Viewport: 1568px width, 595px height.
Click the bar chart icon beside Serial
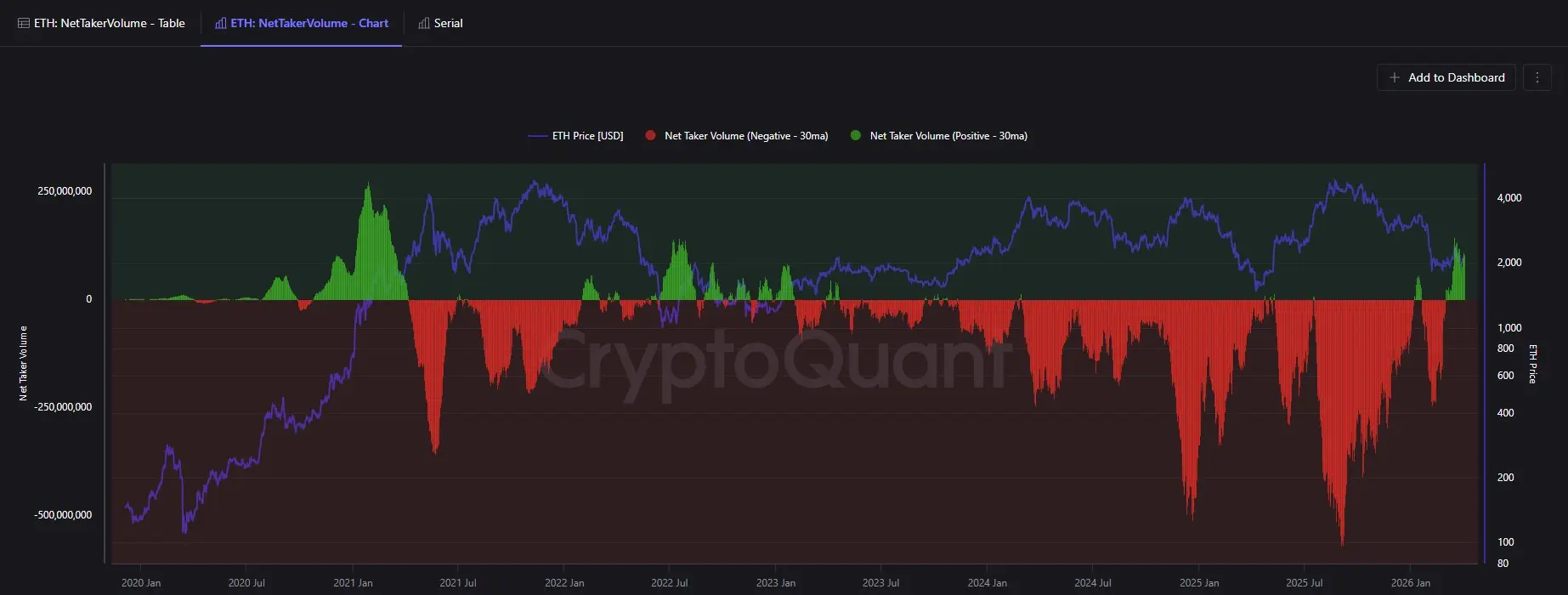pos(423,24)
